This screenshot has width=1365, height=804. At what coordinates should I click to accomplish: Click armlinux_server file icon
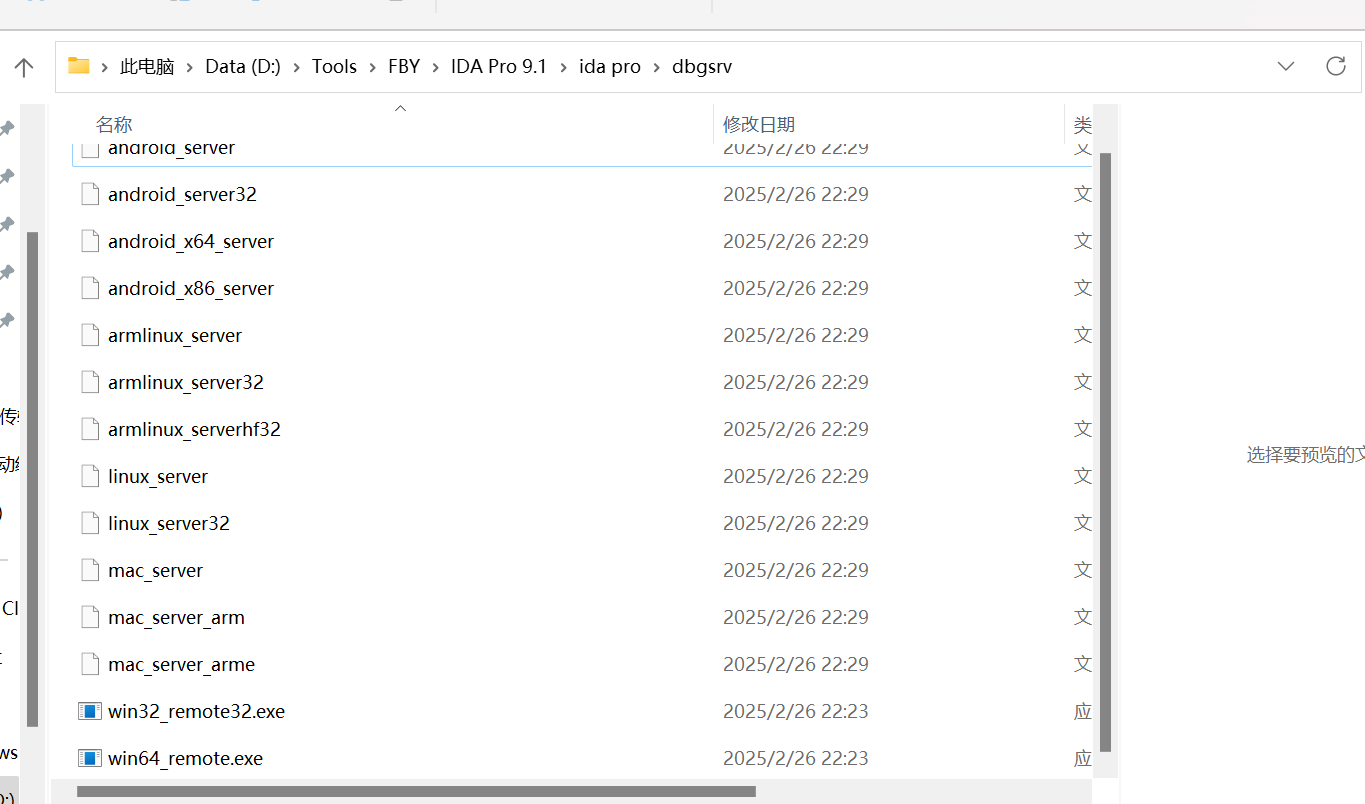90,335
